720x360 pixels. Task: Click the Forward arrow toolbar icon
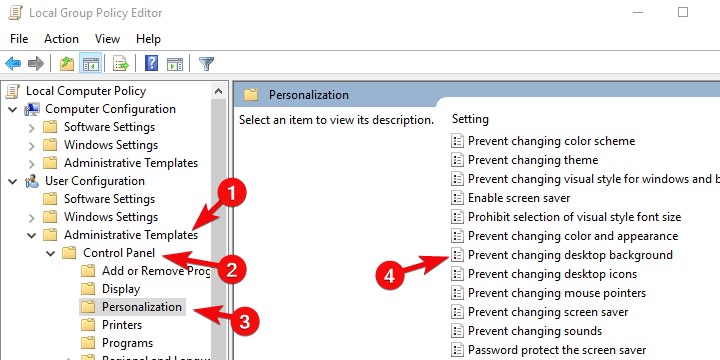click(36, 63)
